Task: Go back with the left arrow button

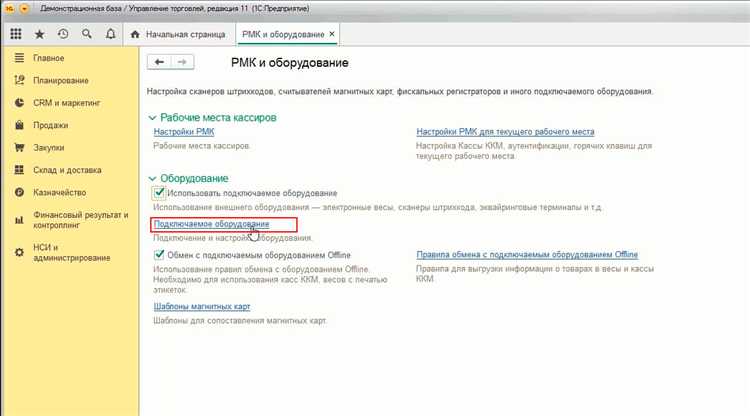Action: point(159,62)
